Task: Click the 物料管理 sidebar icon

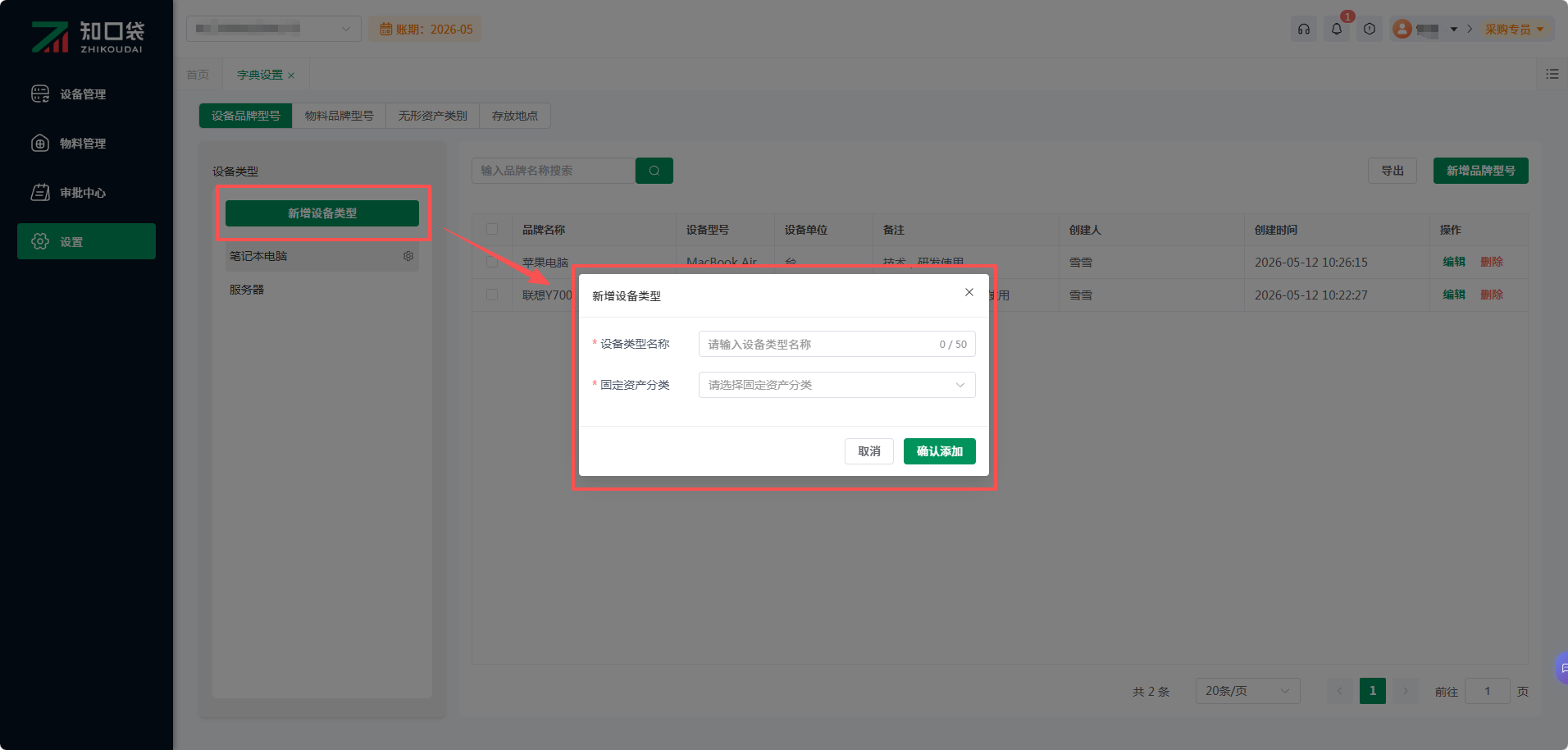Action: click(x=40, y=144)
